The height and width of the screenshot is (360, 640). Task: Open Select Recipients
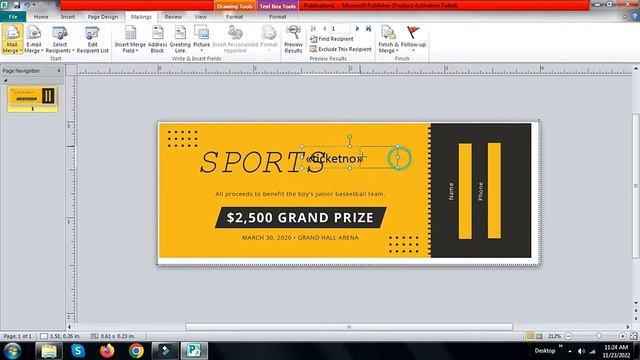(60, 39)
